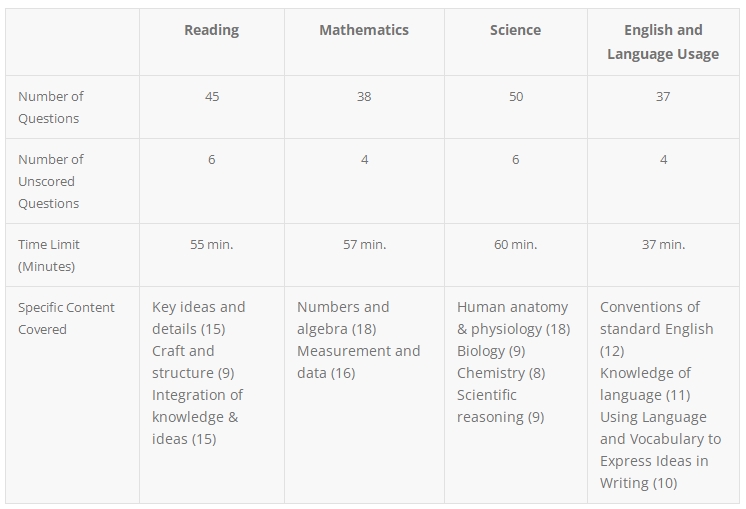
Task: Click the Science column header
Action: 515,30
